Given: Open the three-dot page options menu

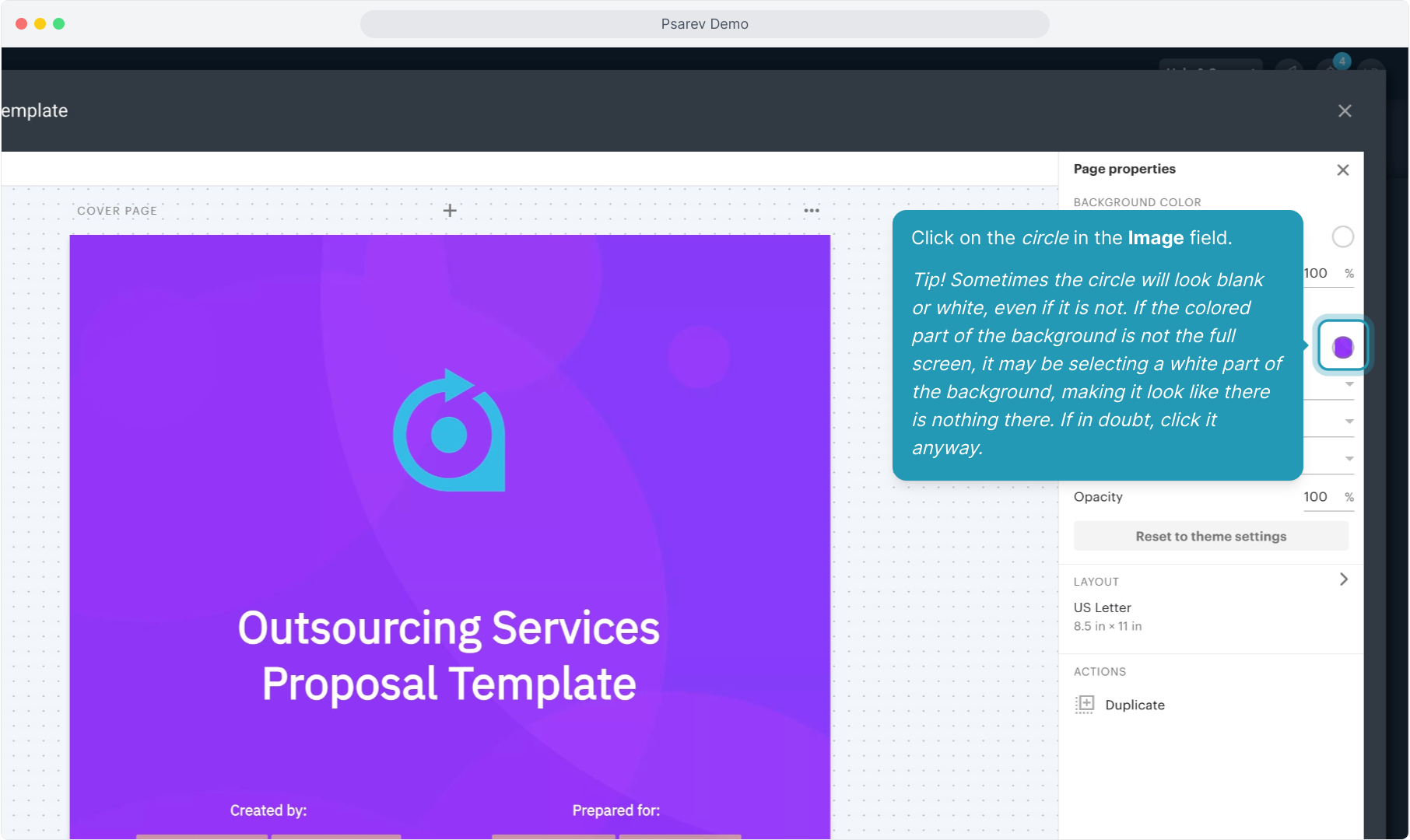Looking at the screenshot, I should 812,211.
